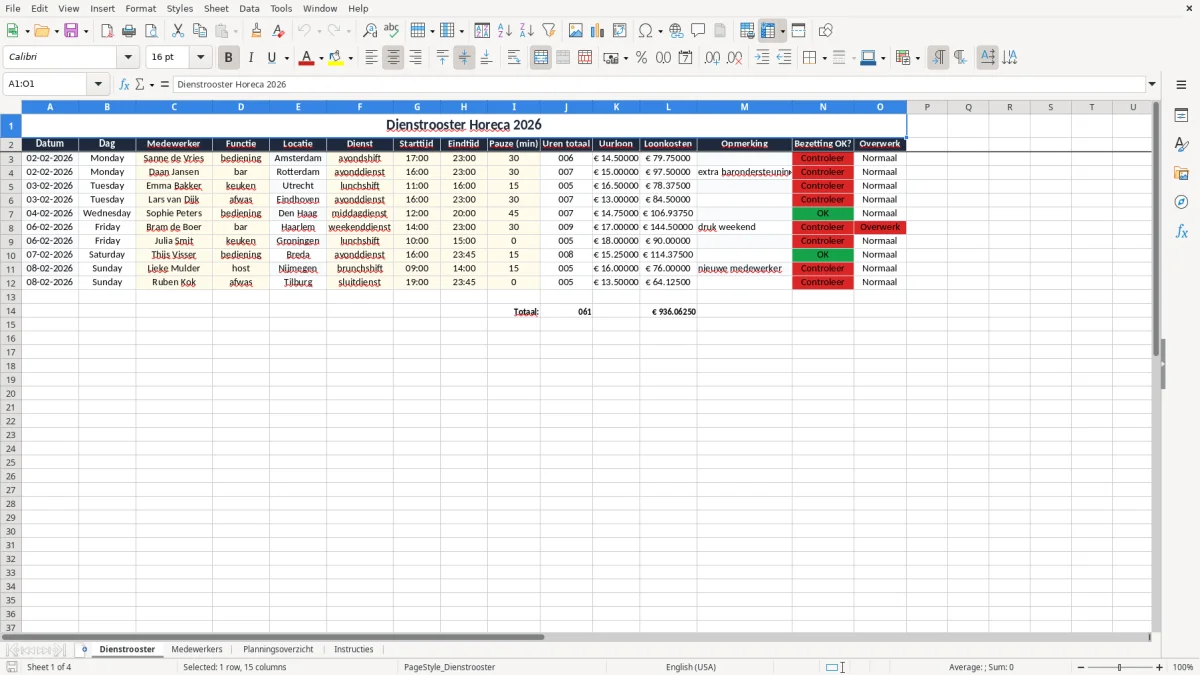Click the zoom slider in status bar
Viewport: 1200px width, 675px height.
pyautogui.click(x=1120, y=667)
